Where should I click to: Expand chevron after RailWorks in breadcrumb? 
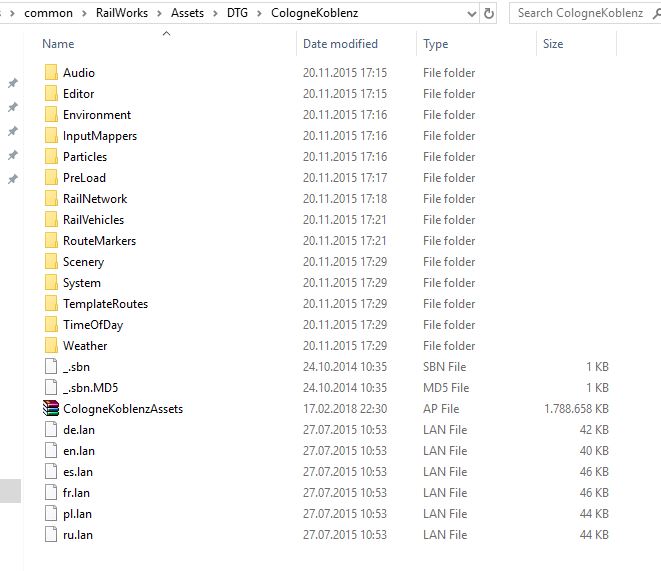click(159, 13)
